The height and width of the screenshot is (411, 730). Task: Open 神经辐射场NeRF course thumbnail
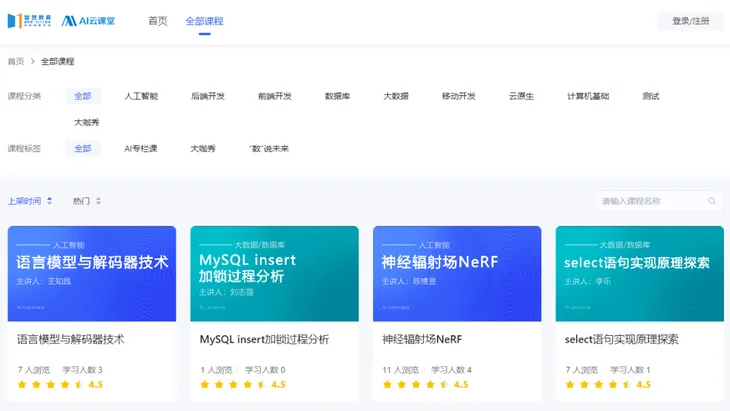tap(457, 274)
